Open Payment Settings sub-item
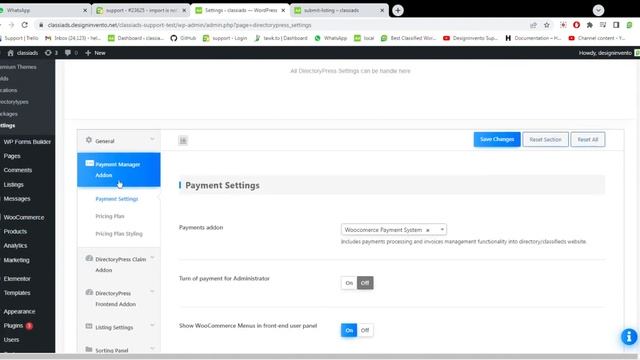This screenshot has width=640, height=360. click(x=117, y=199)
